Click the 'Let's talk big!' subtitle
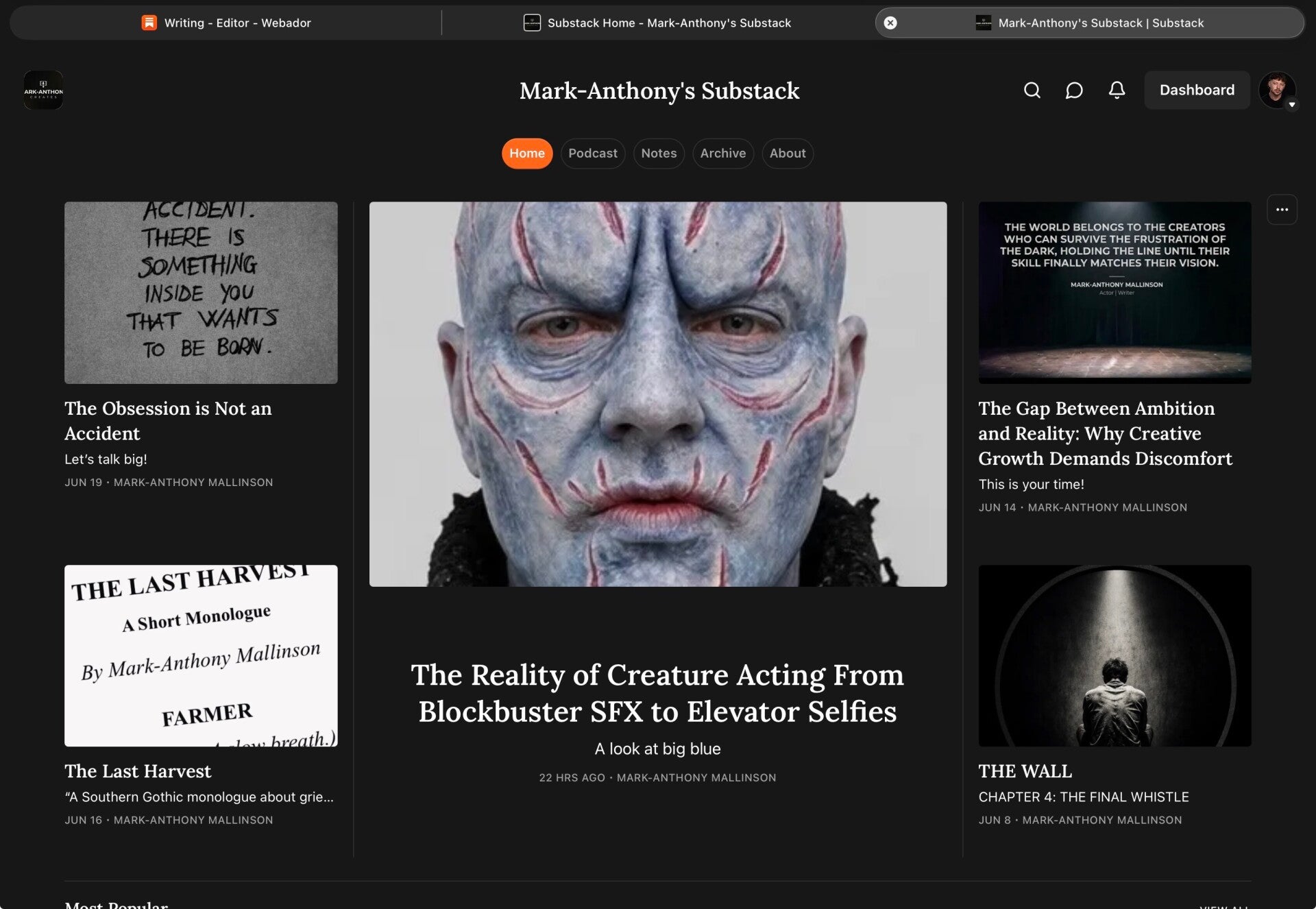 (x=106, y=459)
